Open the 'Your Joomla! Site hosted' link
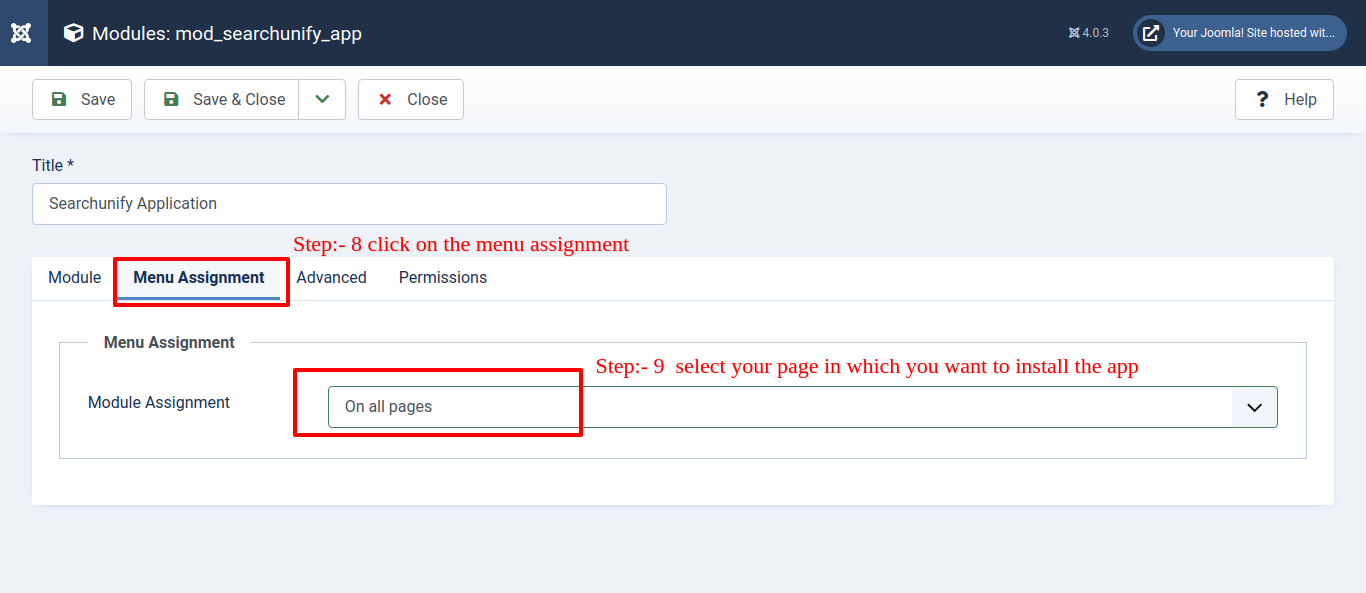The height and width of the screenshot is (593, 1366). tap(1253, 33)
